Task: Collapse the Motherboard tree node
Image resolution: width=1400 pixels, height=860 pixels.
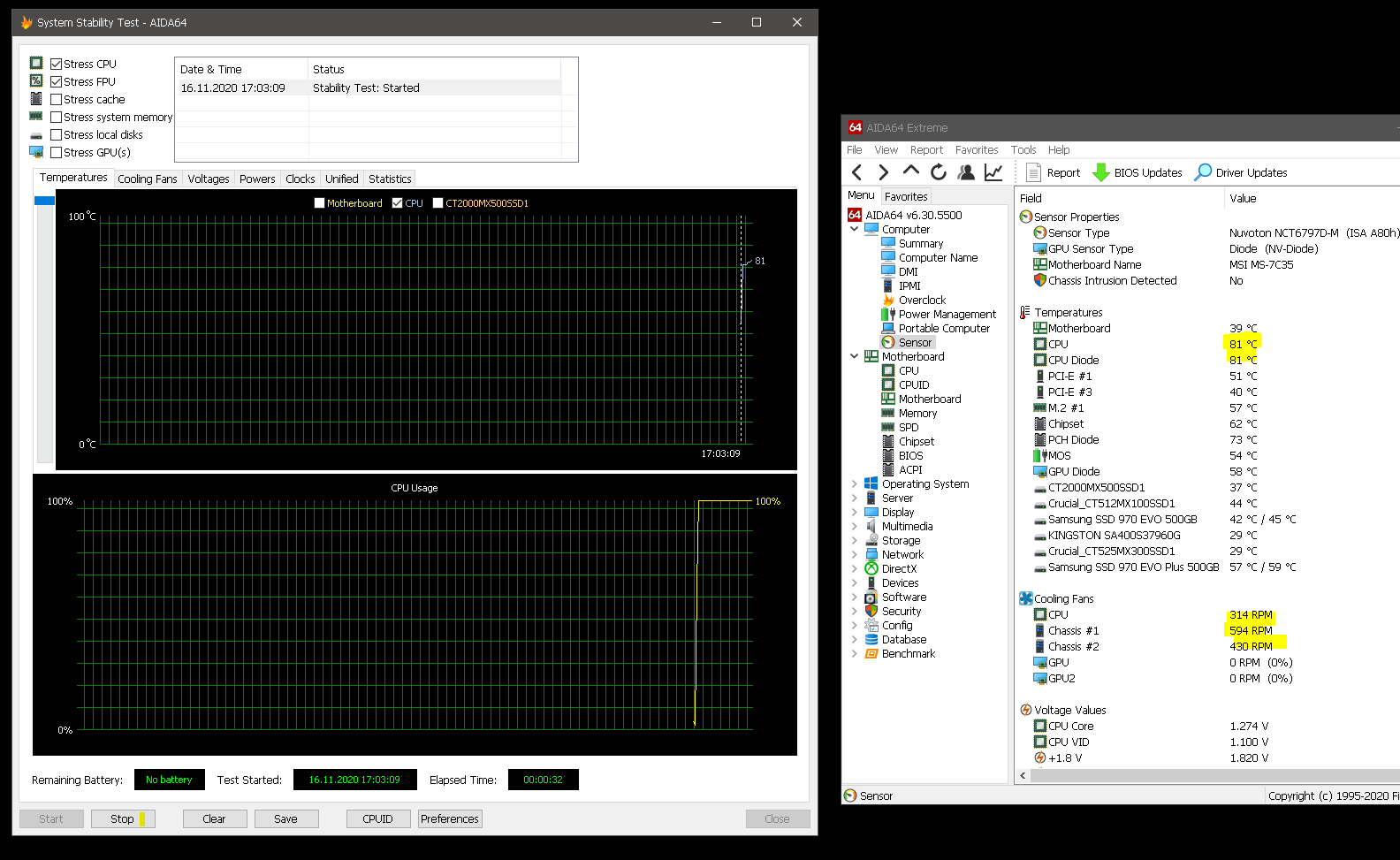Action: pos(855,356)
